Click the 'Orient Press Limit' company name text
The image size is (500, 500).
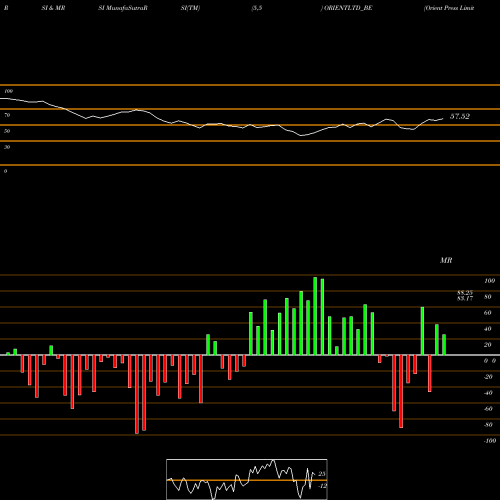click(449, 8)
